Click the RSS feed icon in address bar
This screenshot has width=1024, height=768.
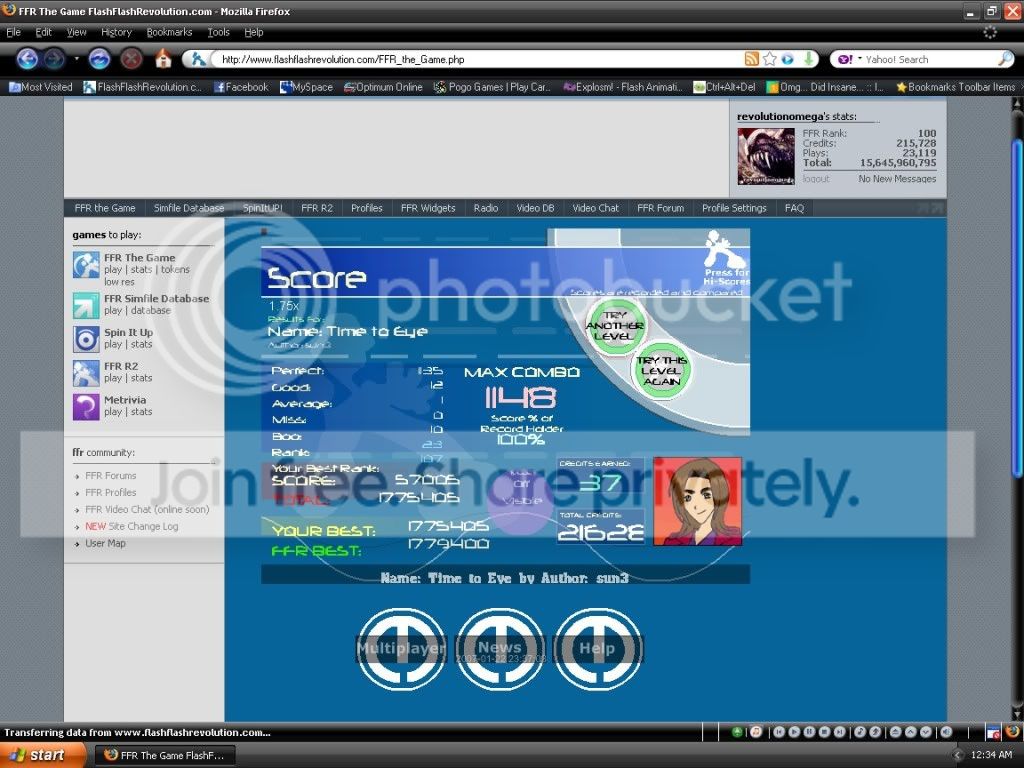click(x=751, y=60)
